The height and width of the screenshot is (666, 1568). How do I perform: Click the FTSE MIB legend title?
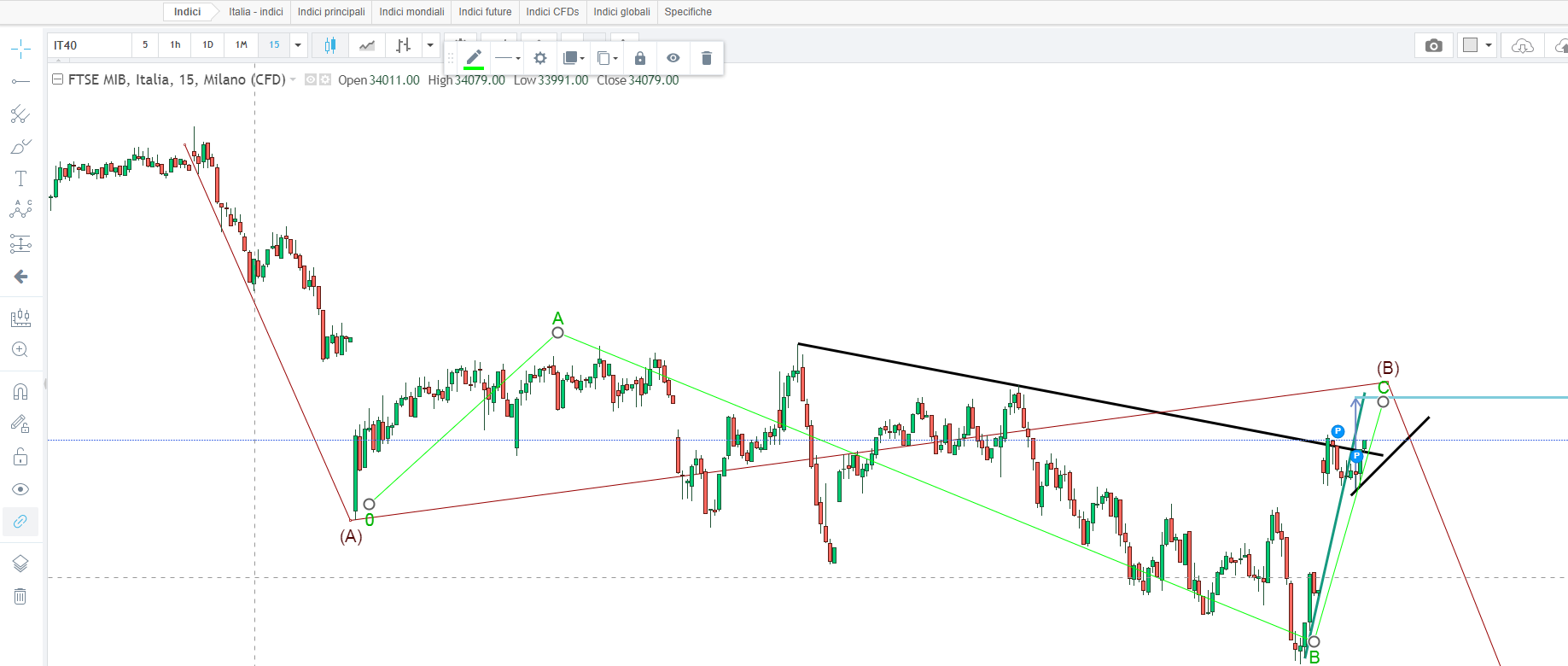(177, 79)
